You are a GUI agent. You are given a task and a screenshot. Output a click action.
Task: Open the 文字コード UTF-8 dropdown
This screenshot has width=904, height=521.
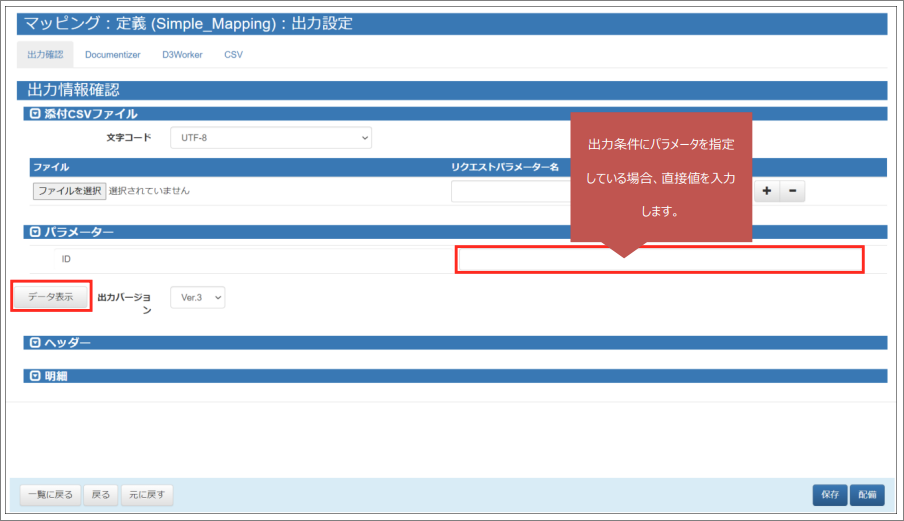(x=270, y=137)
